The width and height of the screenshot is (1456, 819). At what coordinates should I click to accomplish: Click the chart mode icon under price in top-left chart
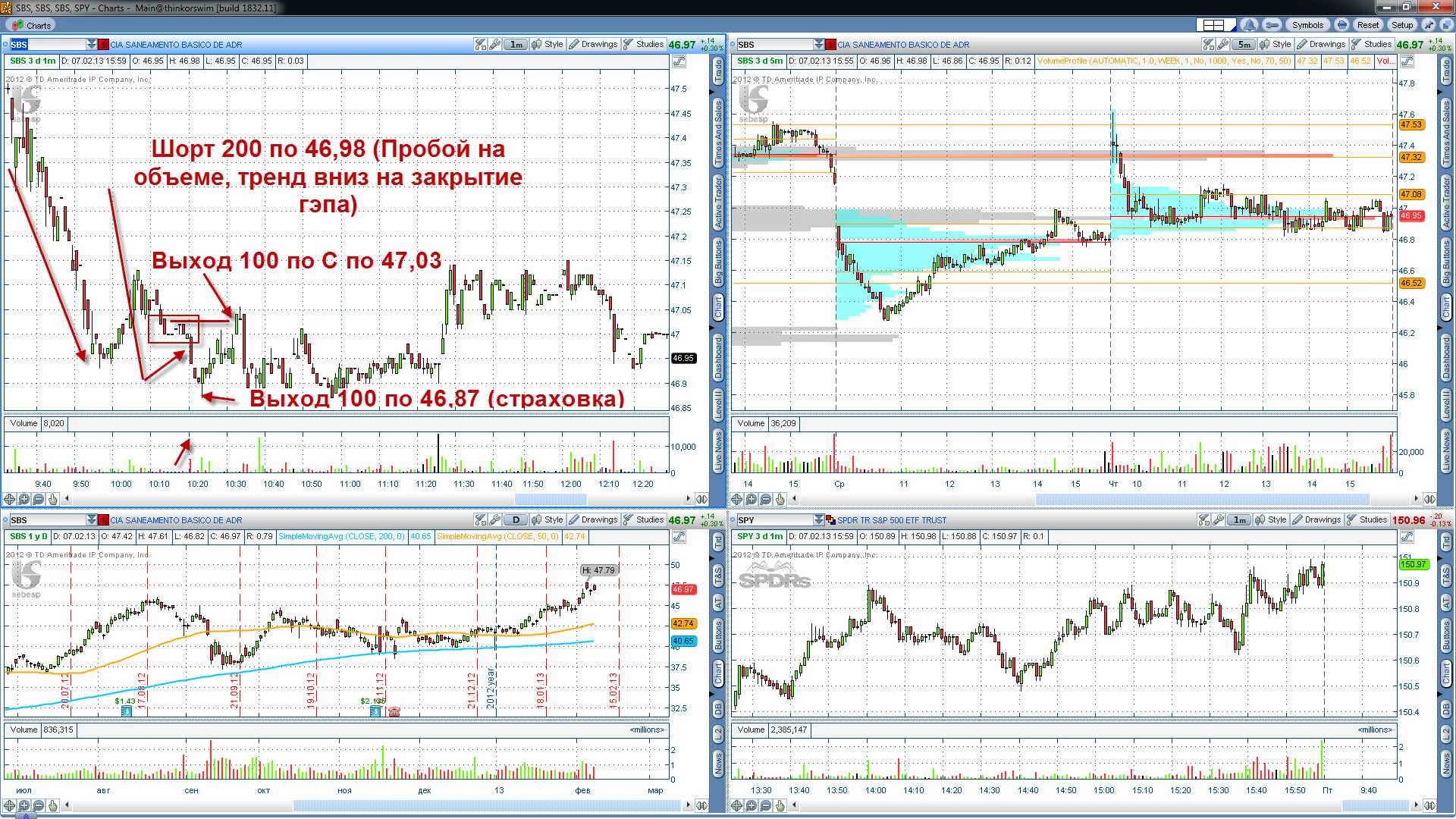click(679, 61)
